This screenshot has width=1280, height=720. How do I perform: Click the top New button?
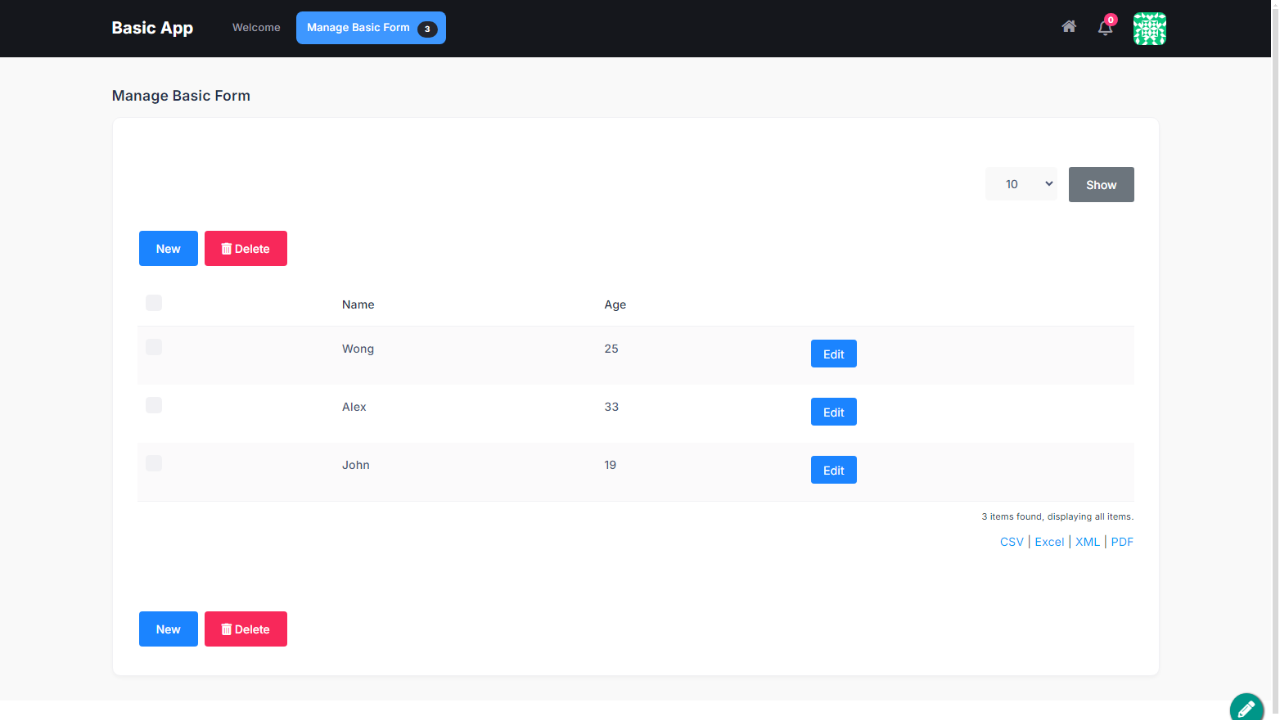(x=168, y=249)
